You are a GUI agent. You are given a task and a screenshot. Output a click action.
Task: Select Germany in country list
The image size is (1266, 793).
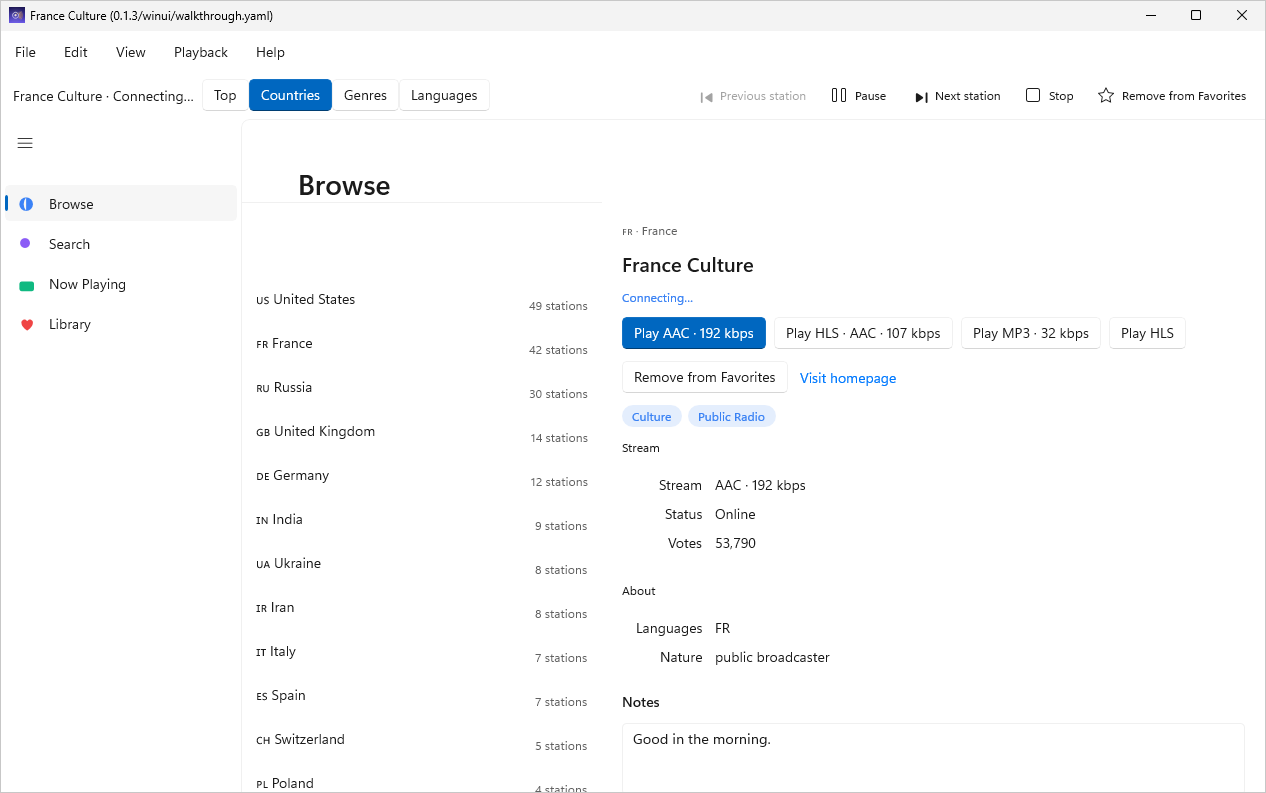(x=422, y=475)
